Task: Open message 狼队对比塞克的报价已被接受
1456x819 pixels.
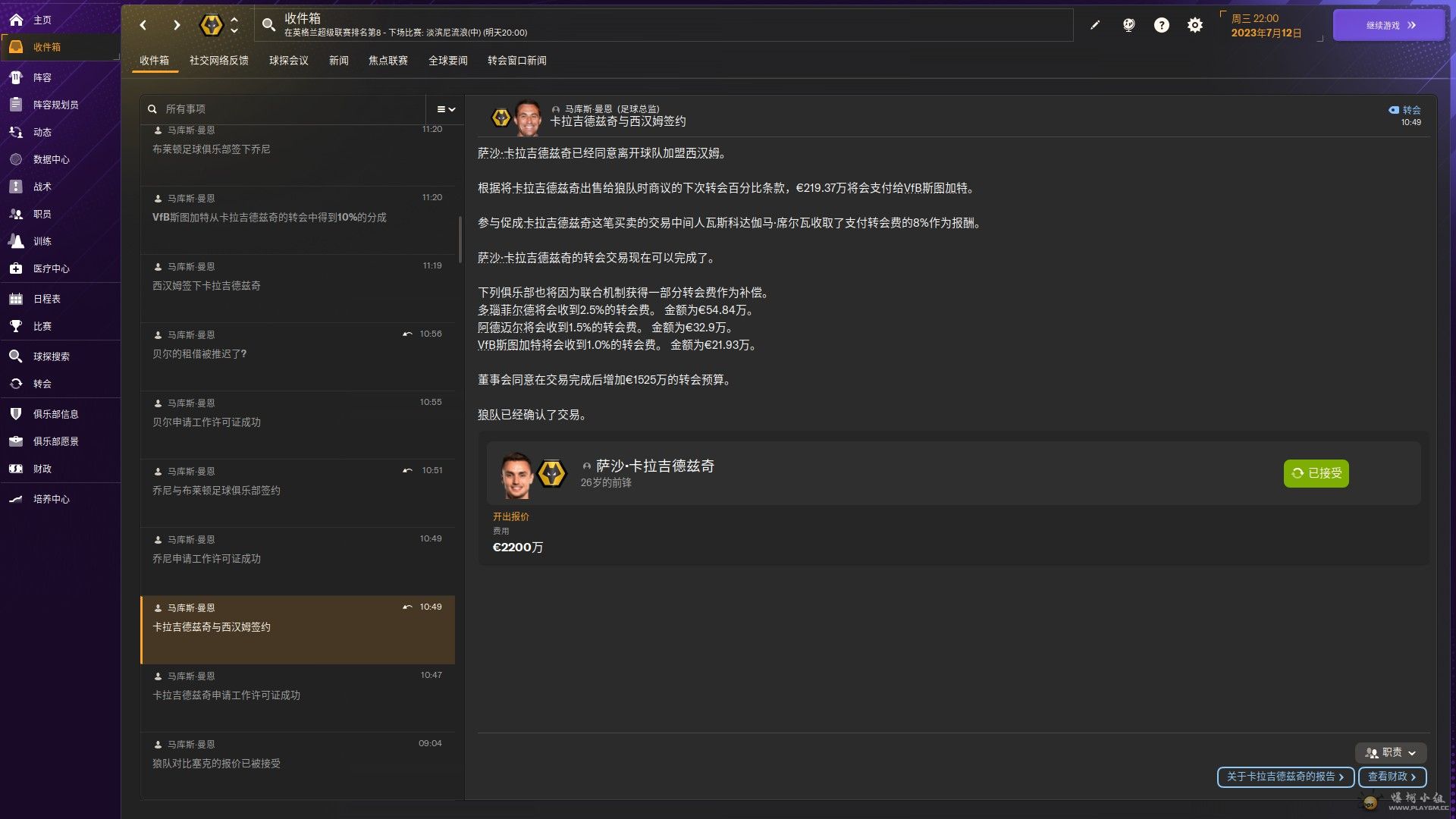Action: point(297,766)
